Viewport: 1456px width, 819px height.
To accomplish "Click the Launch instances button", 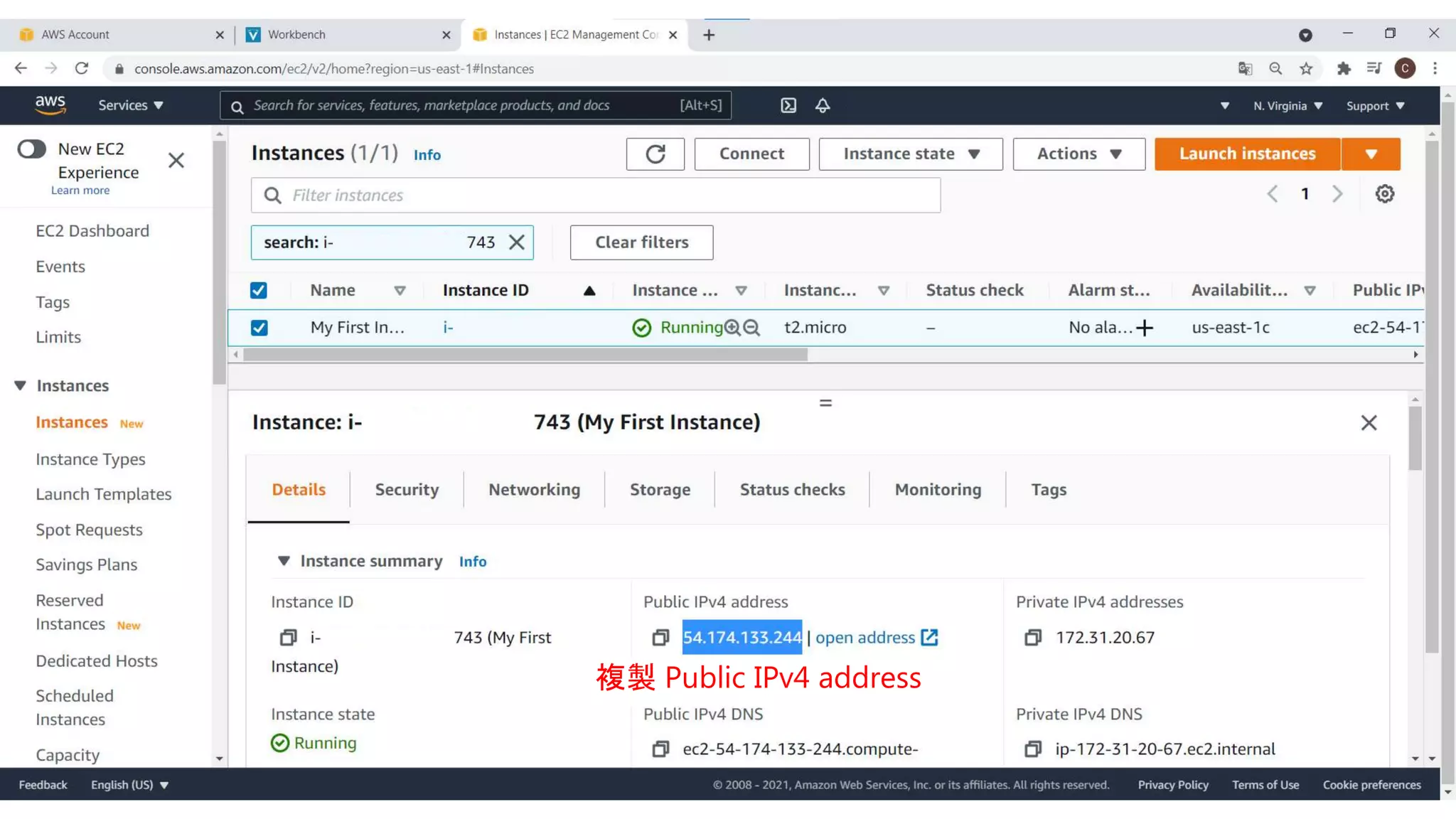I will pos(1247,154).
